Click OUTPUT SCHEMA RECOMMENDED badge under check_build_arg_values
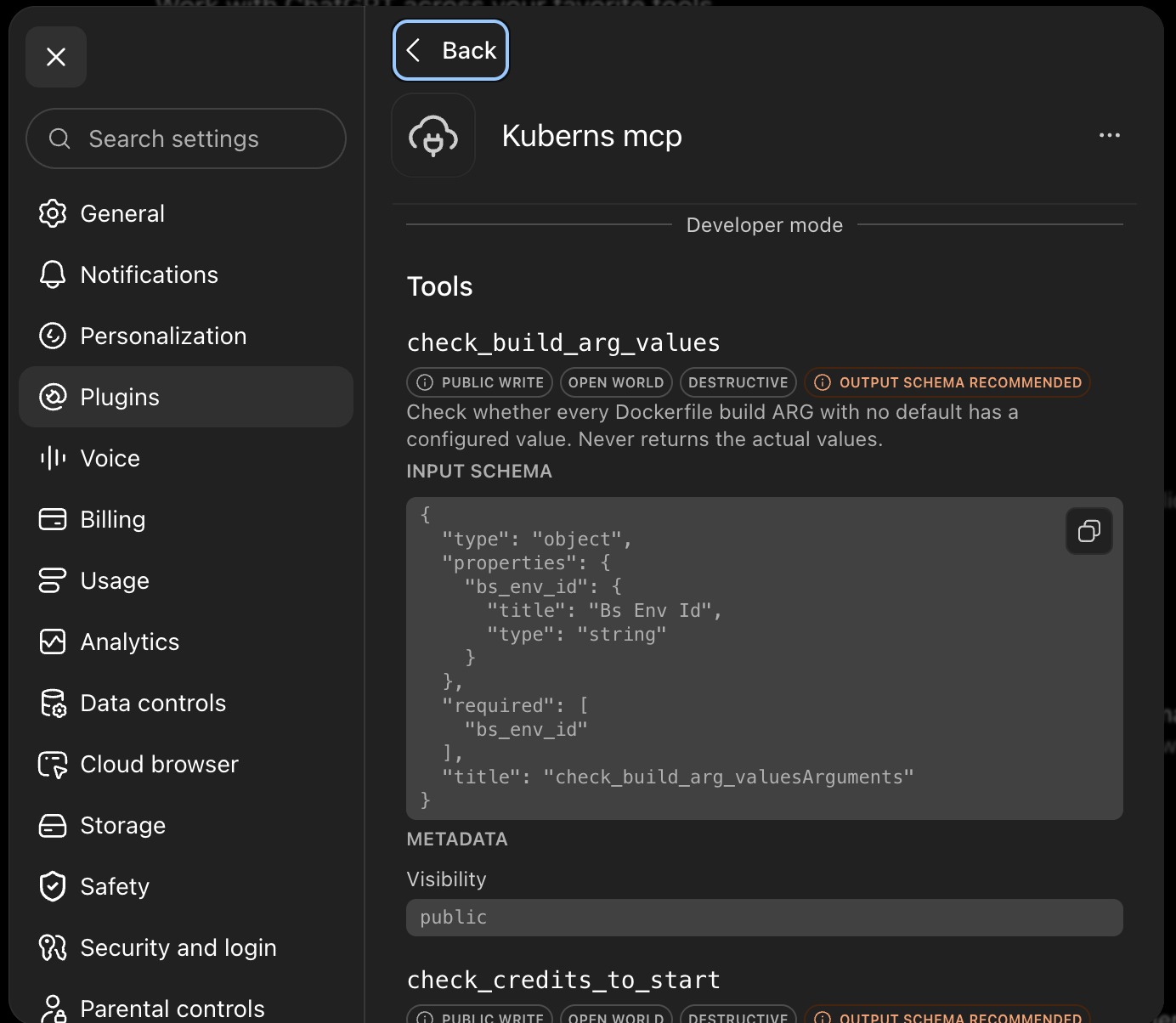The height and width of the screenshot is (1023, 1176). [x=947, y=382]
